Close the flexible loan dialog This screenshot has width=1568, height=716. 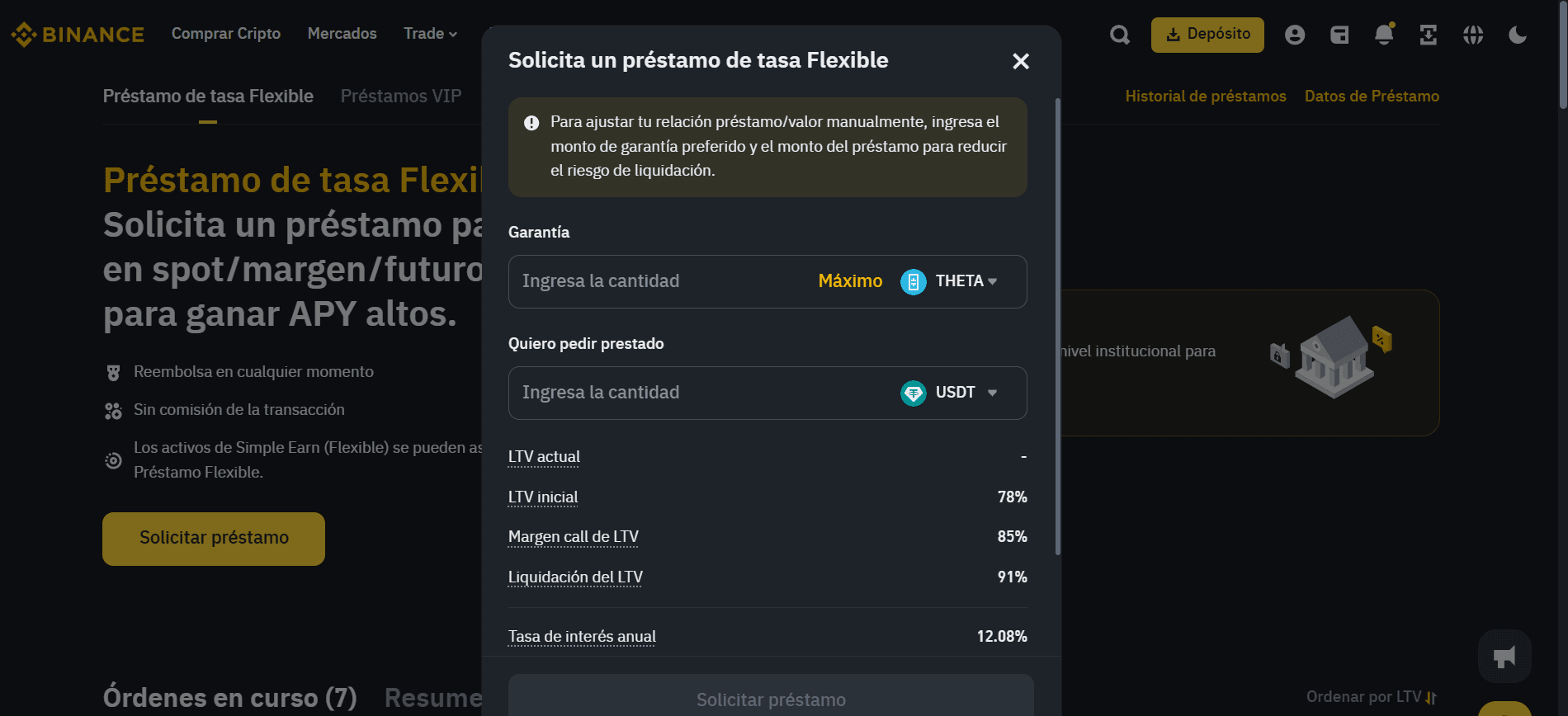click(x=1021, y=61)
